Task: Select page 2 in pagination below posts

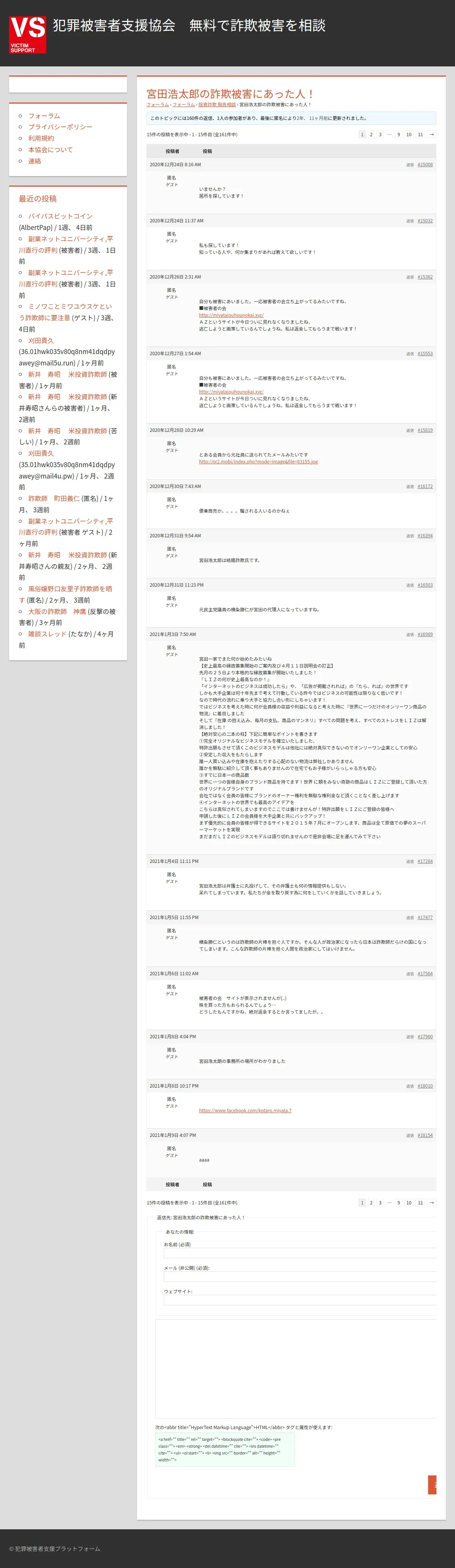Action: pos(371,1203)
